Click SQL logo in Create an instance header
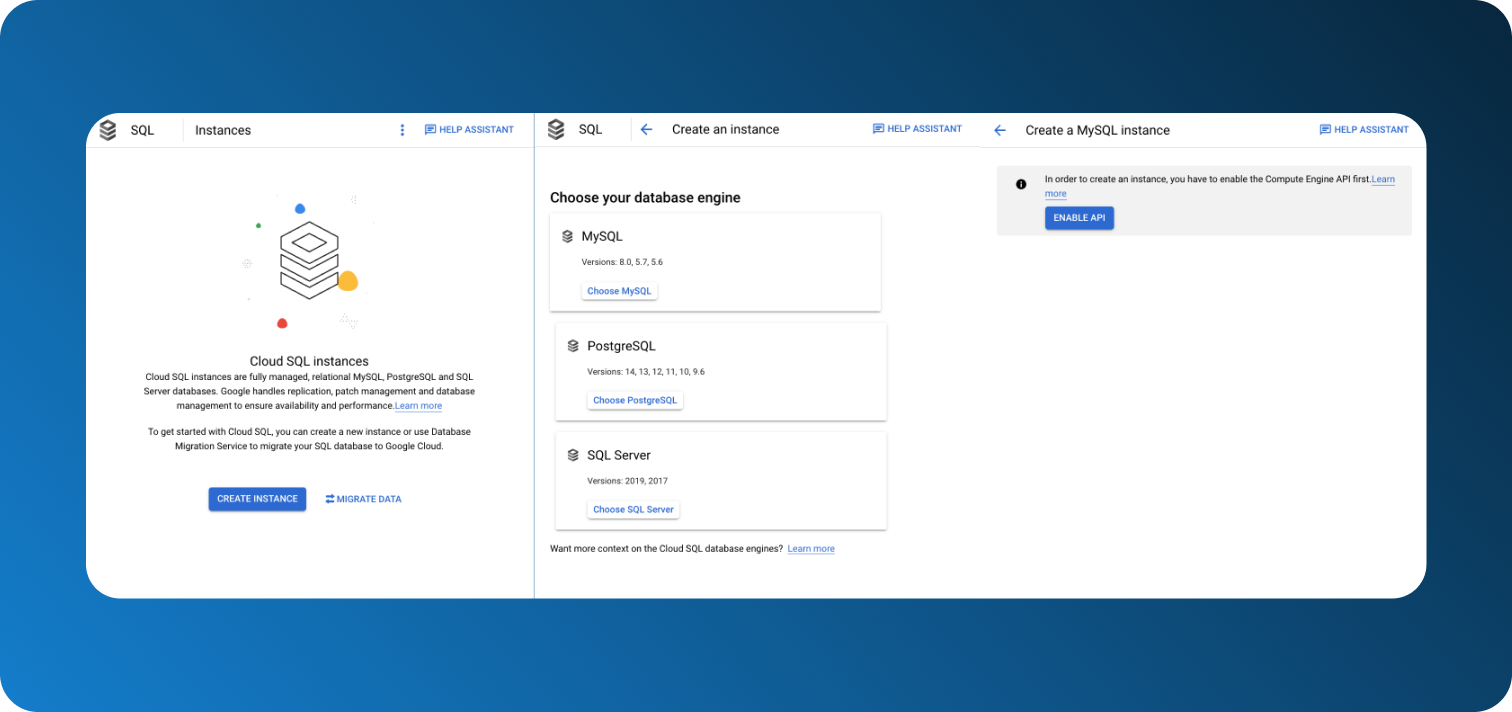The width and height of the screenshot is (1512, 712). point(556,129)
